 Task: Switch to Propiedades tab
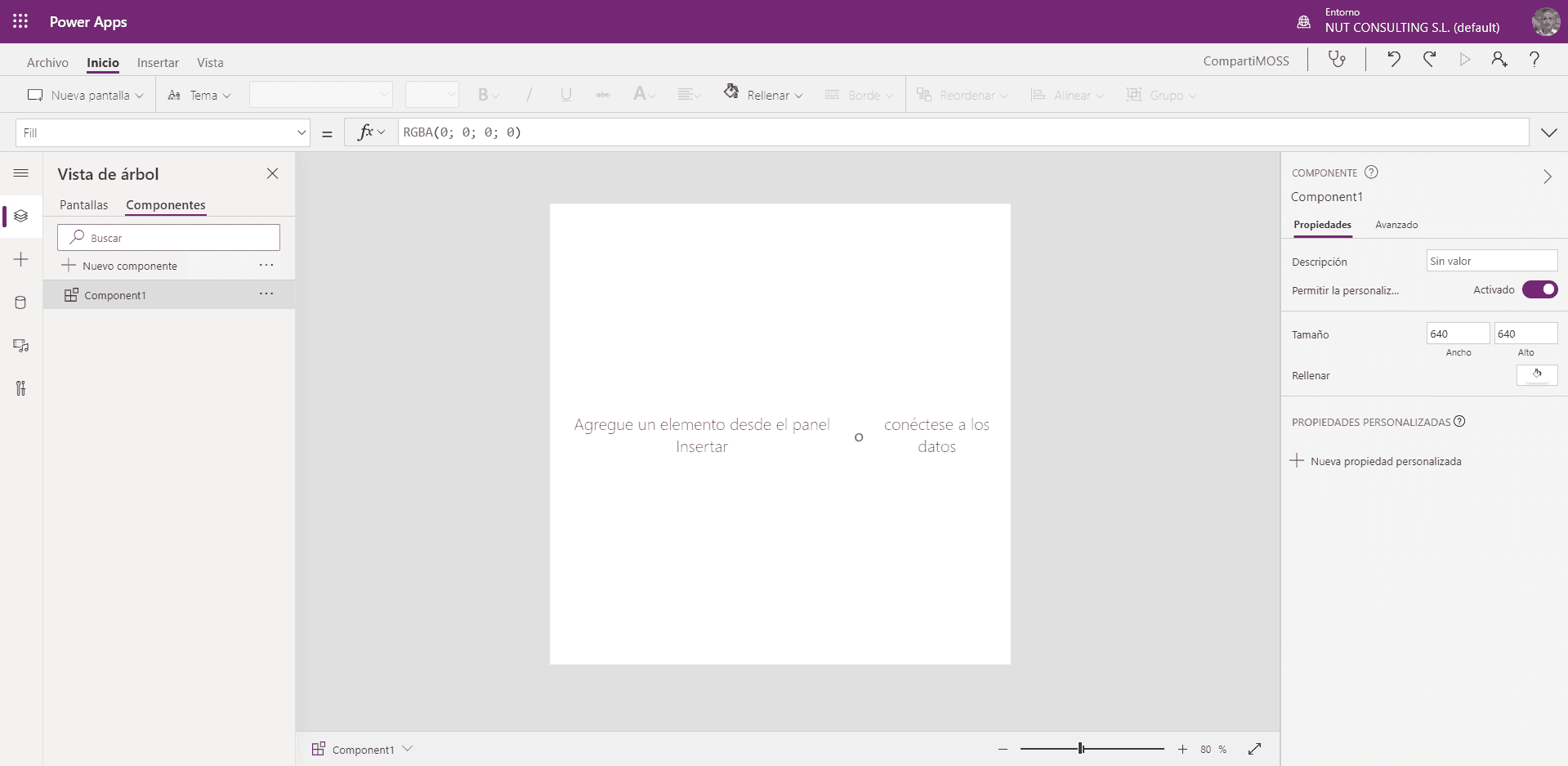tap(1322, 225)
